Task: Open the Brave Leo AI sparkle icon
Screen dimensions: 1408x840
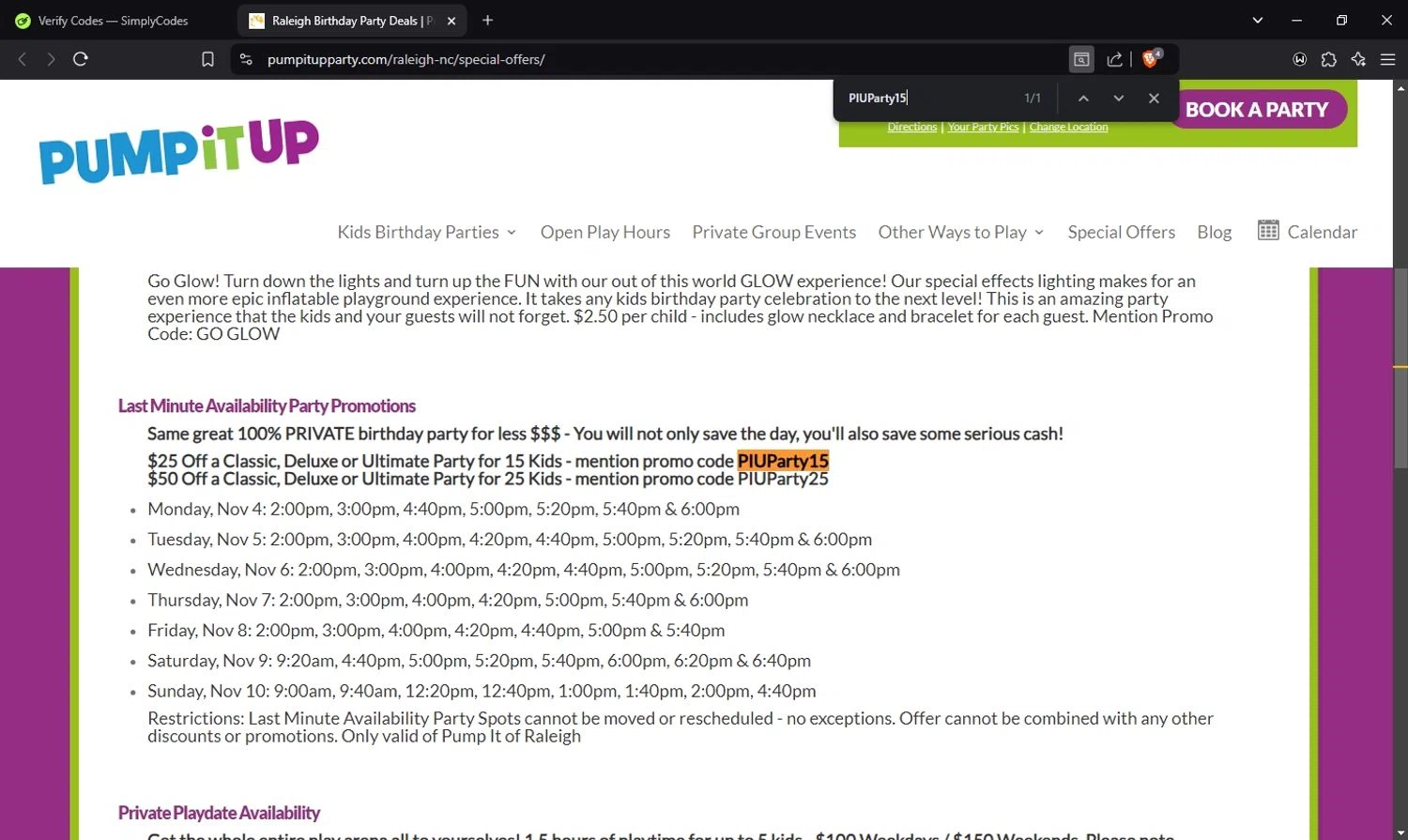Action: (1358, 59)
